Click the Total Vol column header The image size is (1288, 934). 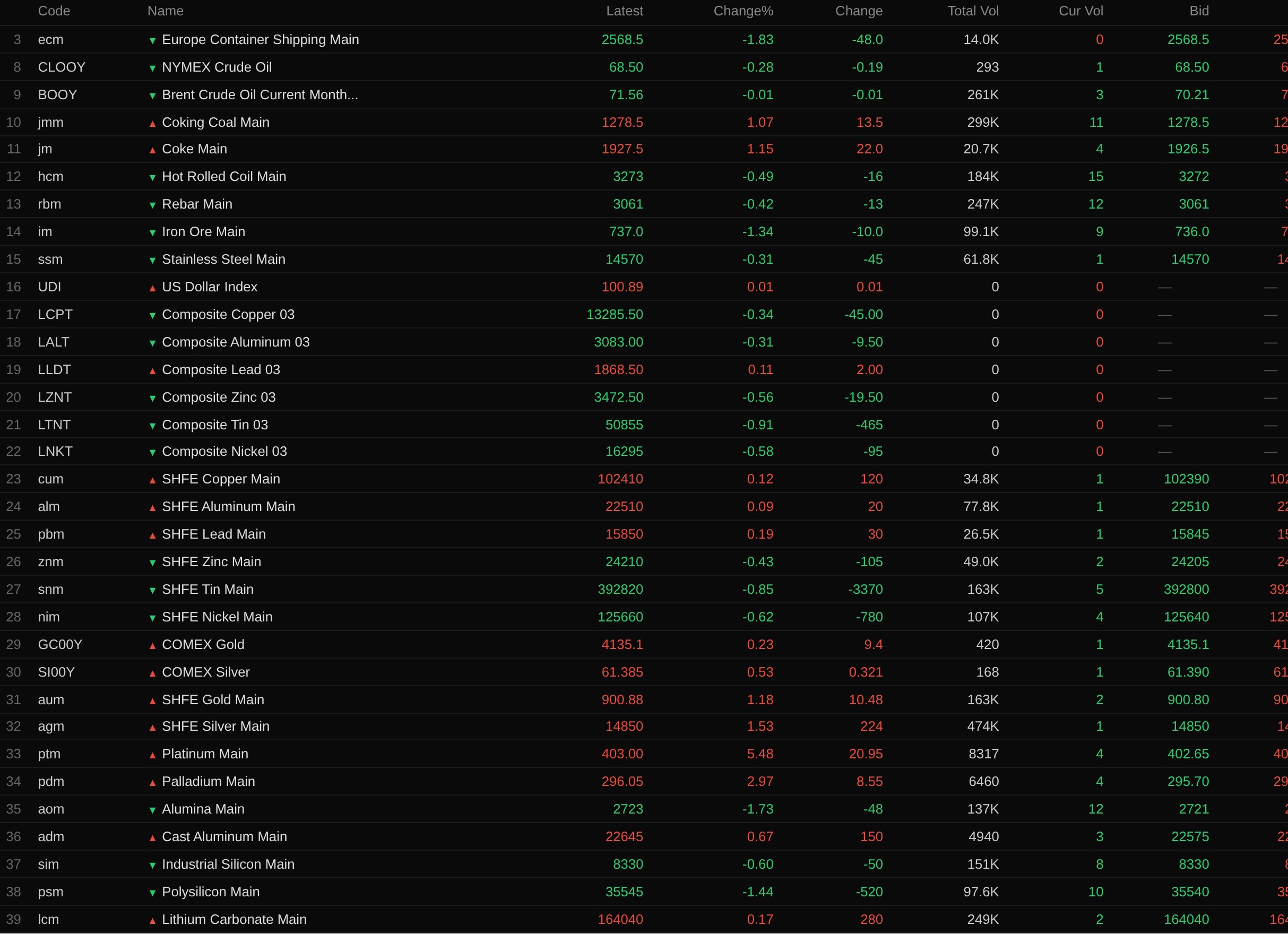click(x=973, y=11)
